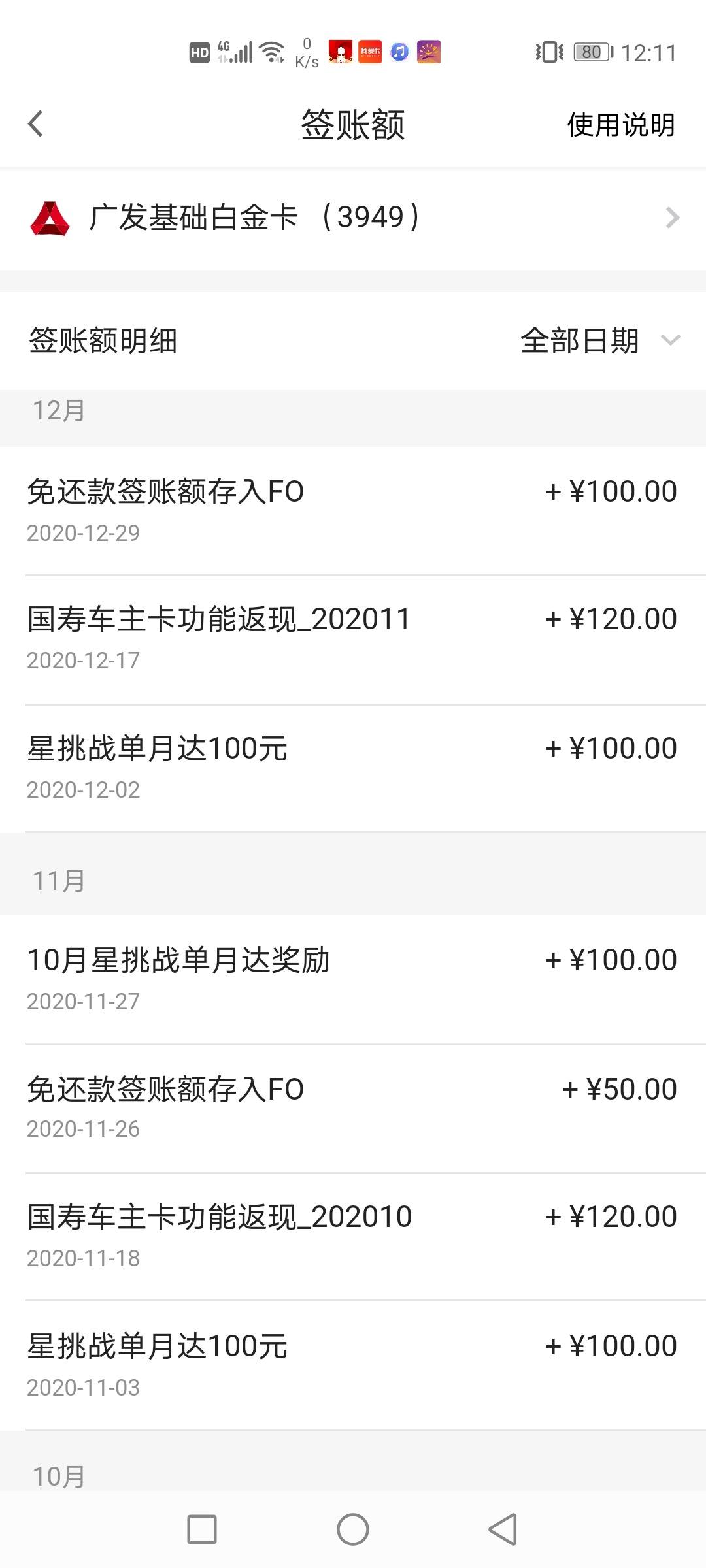
Task: Open the 2020-11-26 免还款签账额存入FO entry
Action: tap(353, 1108)
